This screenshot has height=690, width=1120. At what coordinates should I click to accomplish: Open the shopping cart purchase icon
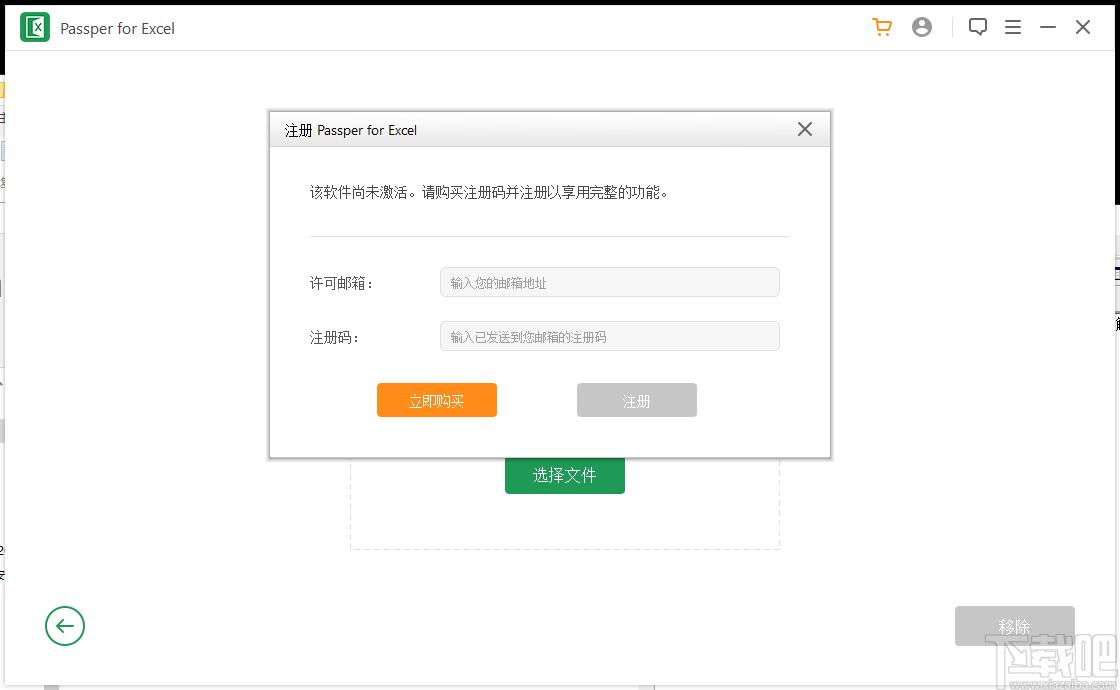[882, 28]
